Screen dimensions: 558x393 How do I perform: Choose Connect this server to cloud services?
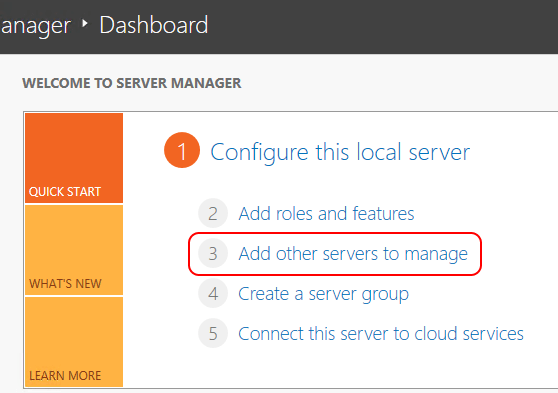(x=381, y=334)
